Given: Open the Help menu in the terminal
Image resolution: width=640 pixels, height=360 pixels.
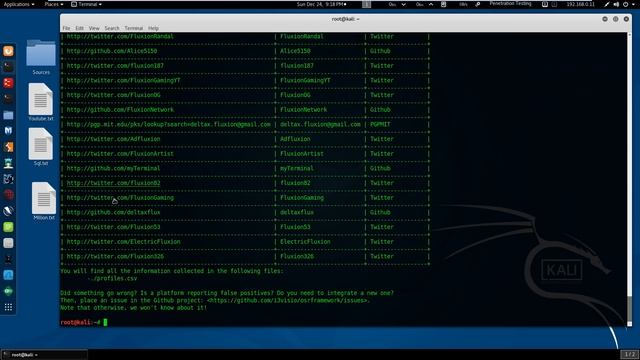Looking at the screenshot, I should click(x=153, y=28).
